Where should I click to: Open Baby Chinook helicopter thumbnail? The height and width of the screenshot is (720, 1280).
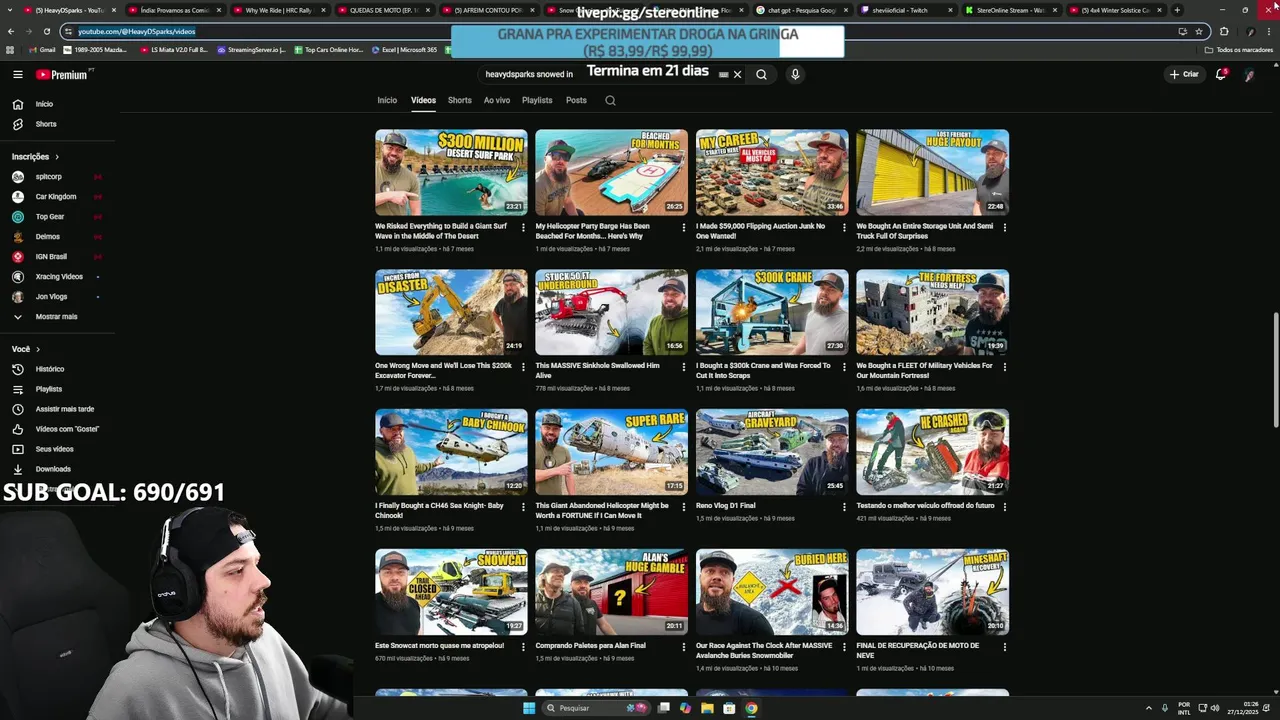[451, 452]
